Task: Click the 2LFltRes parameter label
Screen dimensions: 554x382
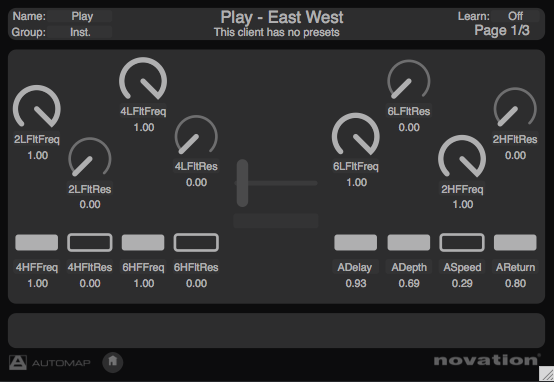Action: tap(90, 189)
